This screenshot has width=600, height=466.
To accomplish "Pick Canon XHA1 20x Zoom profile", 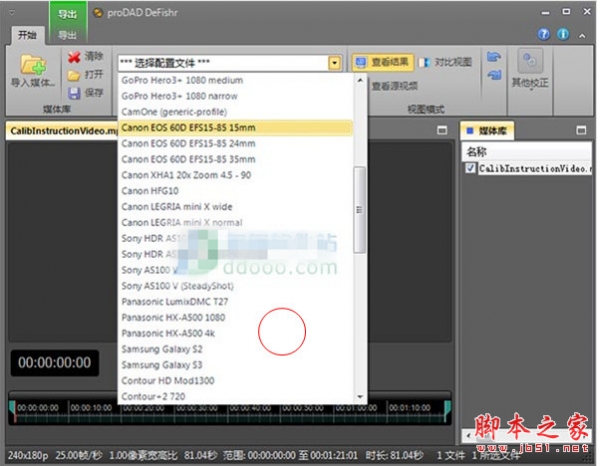I will point(235,175).
